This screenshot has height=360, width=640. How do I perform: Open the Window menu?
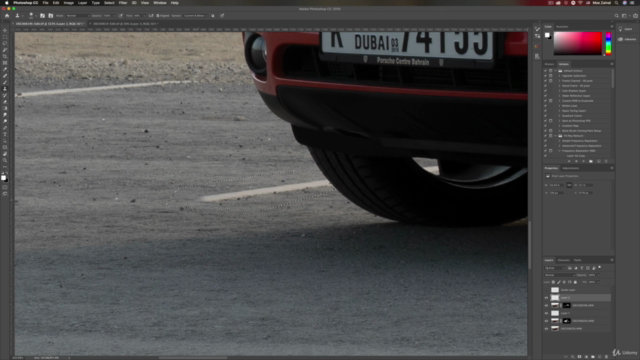(160, 3)
